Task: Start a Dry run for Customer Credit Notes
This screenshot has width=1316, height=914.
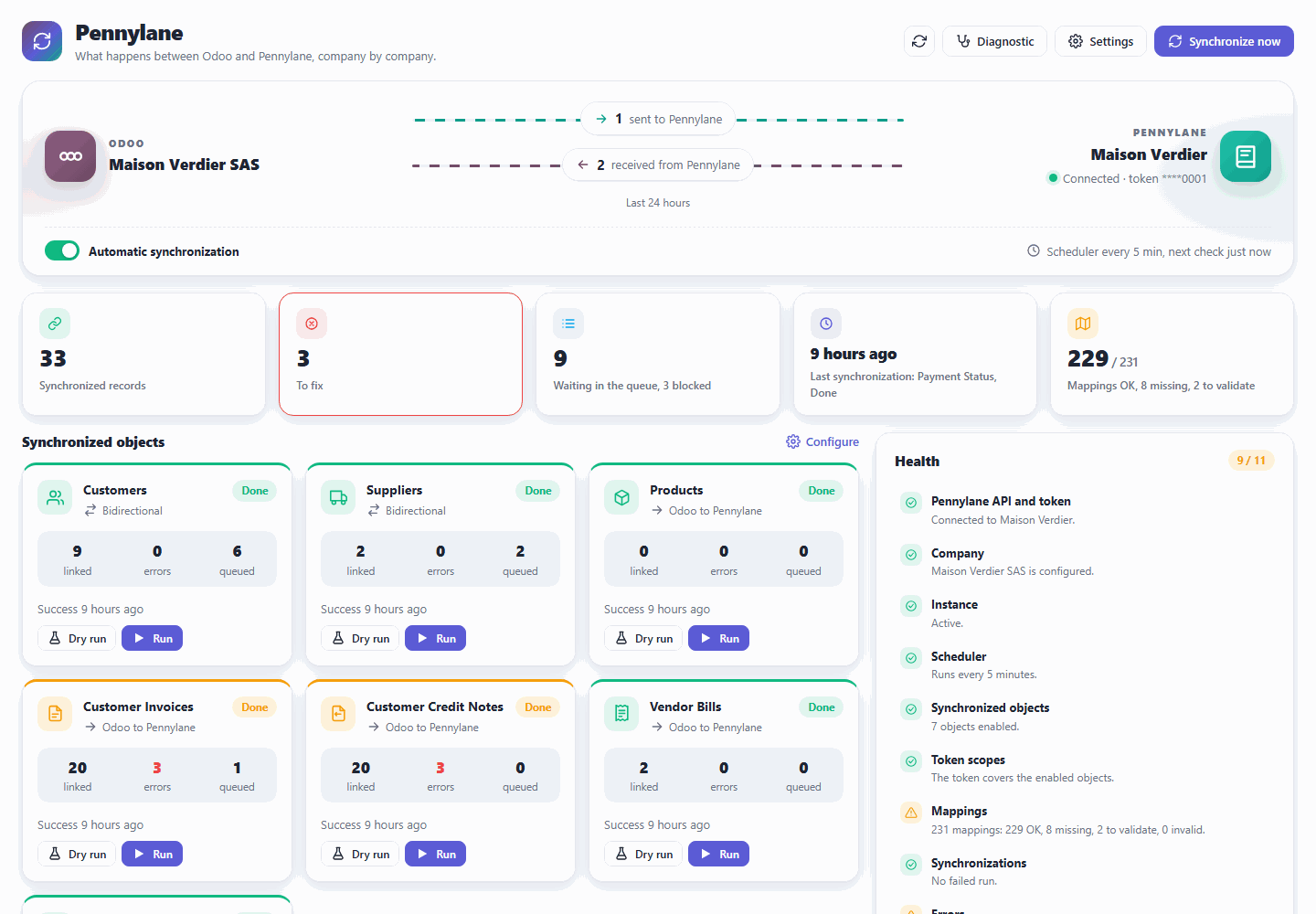Action: 360,854
